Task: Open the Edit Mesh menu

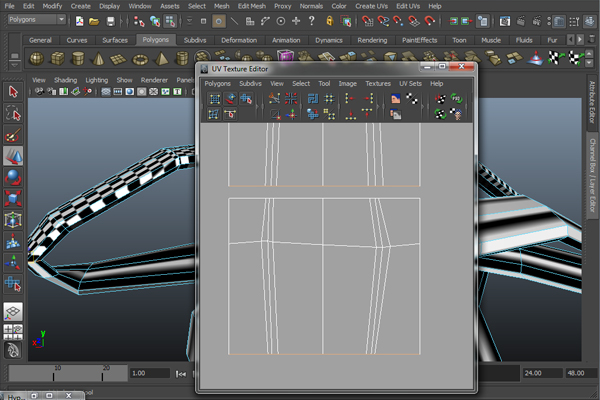Action: tap(251, 6)
